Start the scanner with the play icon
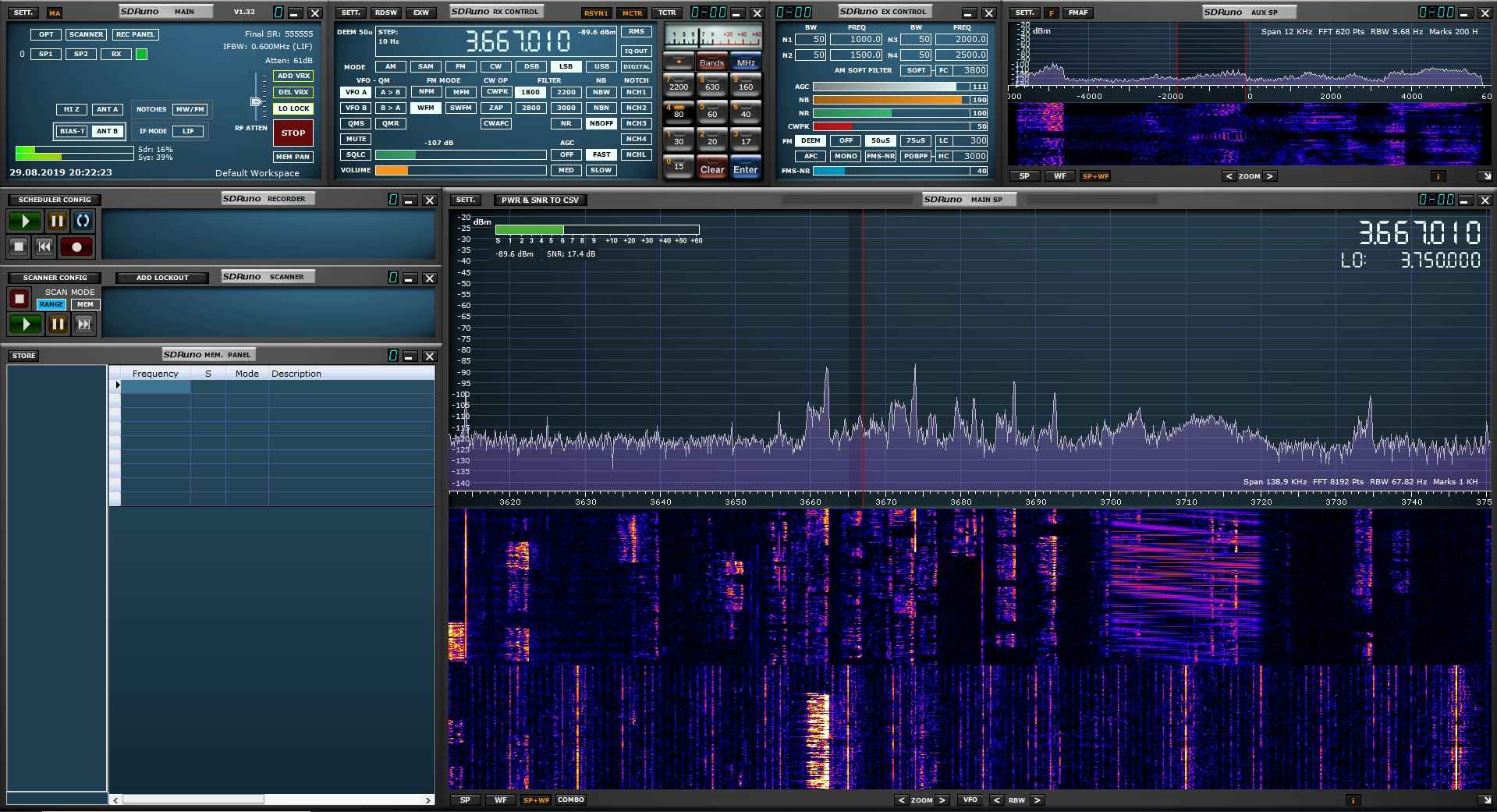The width and height of the screenshot is (1497, 812). pyautogui.click(x=25, y=324)
